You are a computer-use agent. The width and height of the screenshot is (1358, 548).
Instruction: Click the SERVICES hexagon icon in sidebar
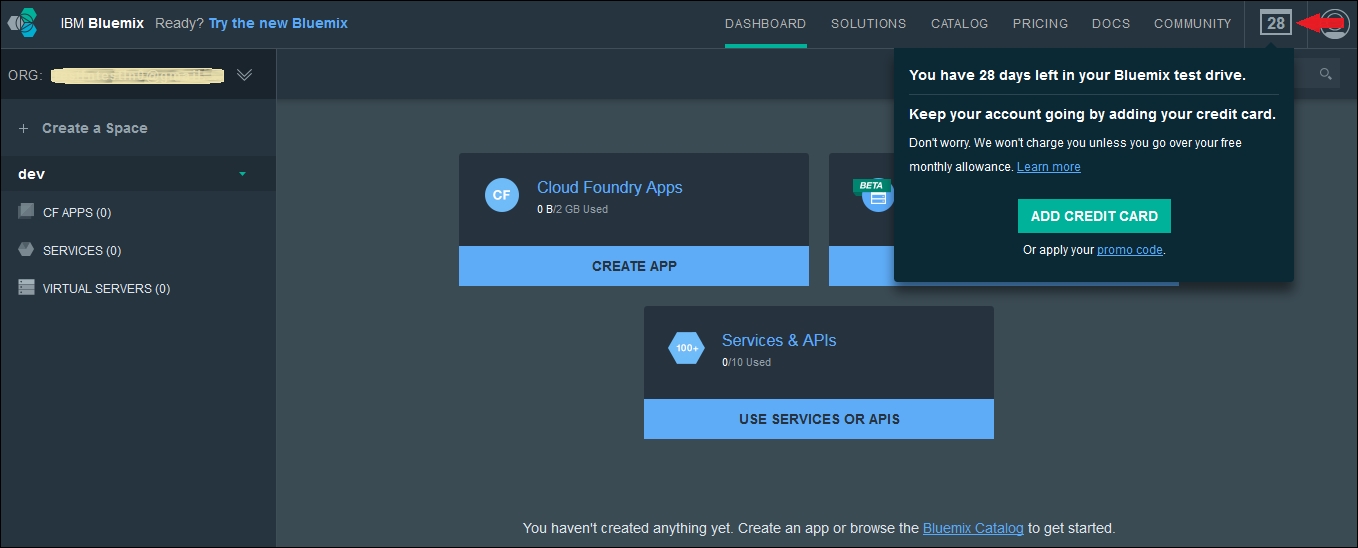(26, 250)
